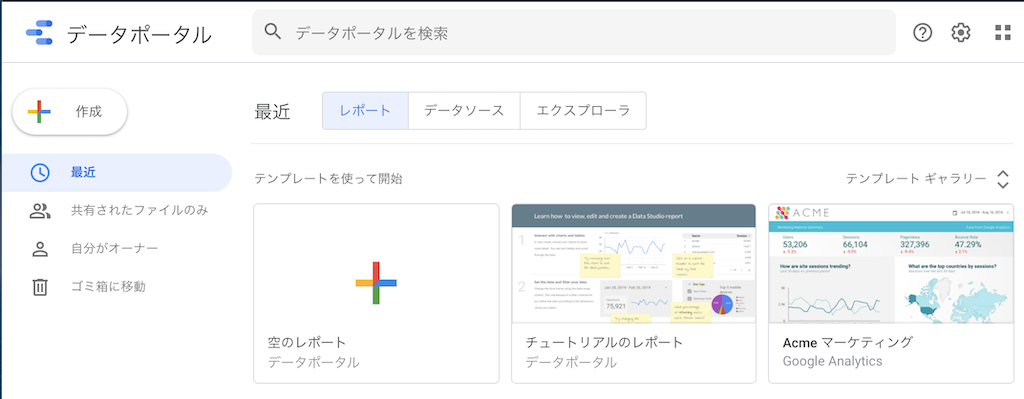Click the colorful plus icon on 作成
The width and height of the screenshot is (1024, 399).
pos(39,112)
